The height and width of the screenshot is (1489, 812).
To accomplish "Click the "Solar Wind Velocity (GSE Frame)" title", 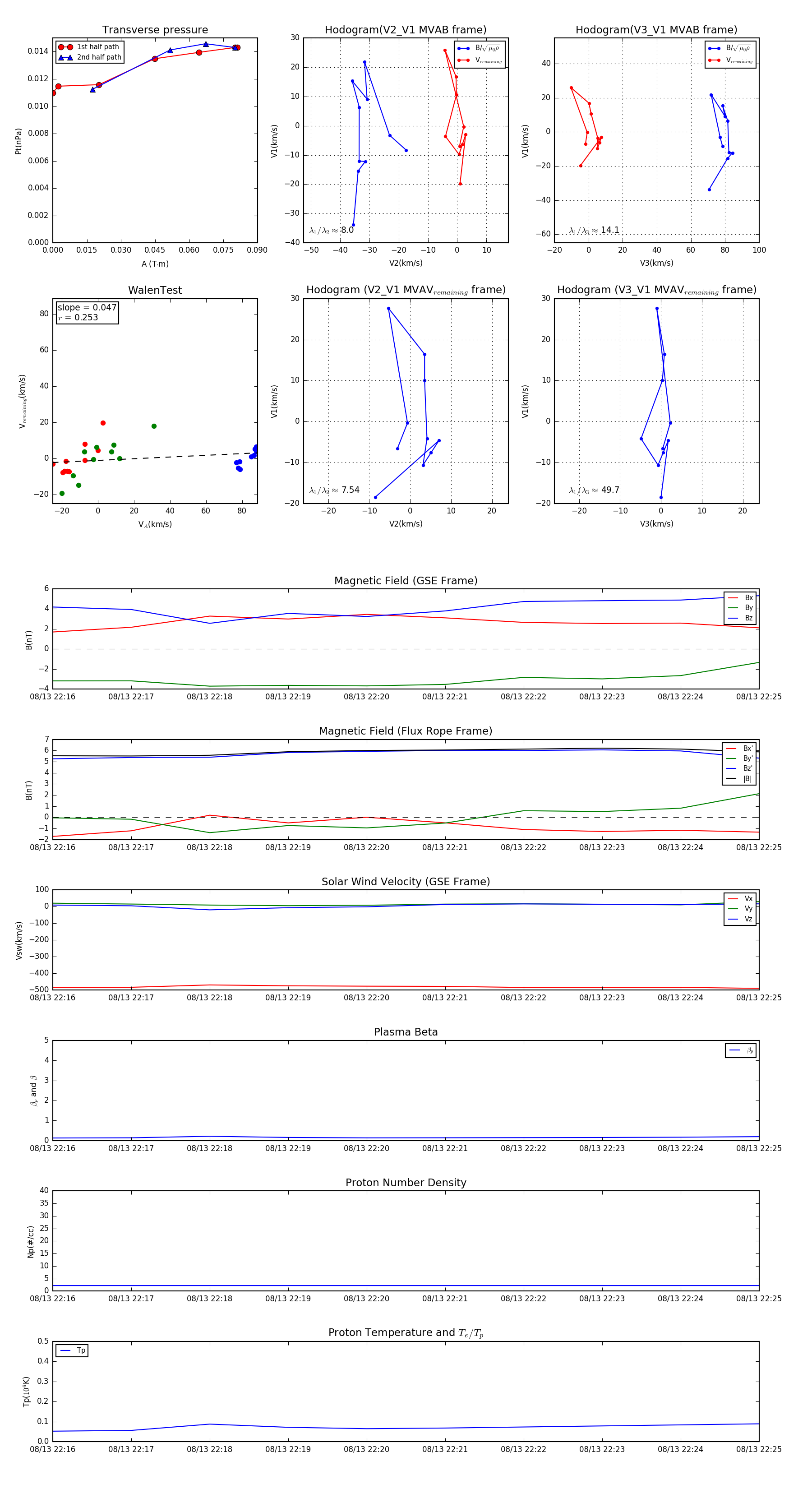I will 406,882.
